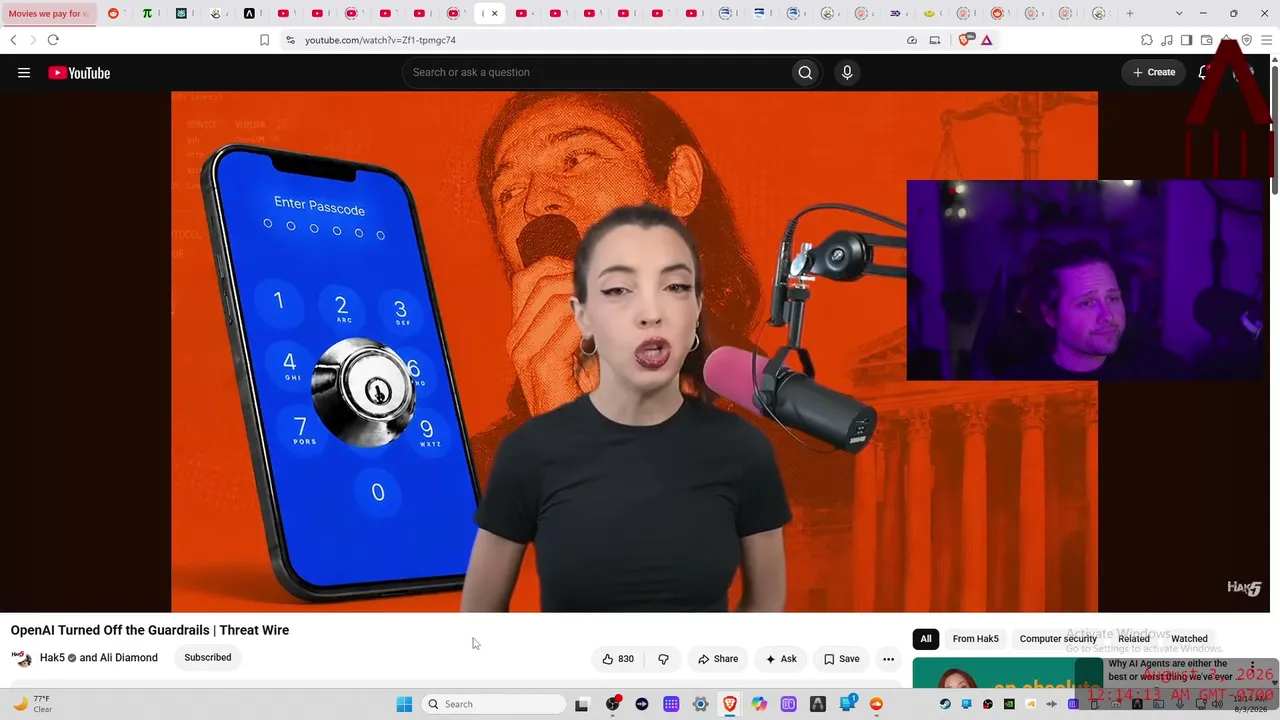Open the Brave main menu button

tap(1266, 40)
